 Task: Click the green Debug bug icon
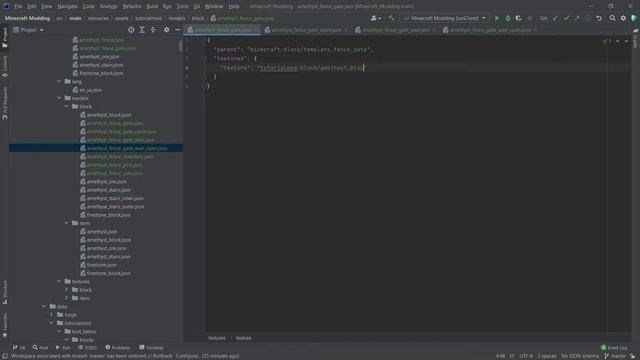[508, 18]
